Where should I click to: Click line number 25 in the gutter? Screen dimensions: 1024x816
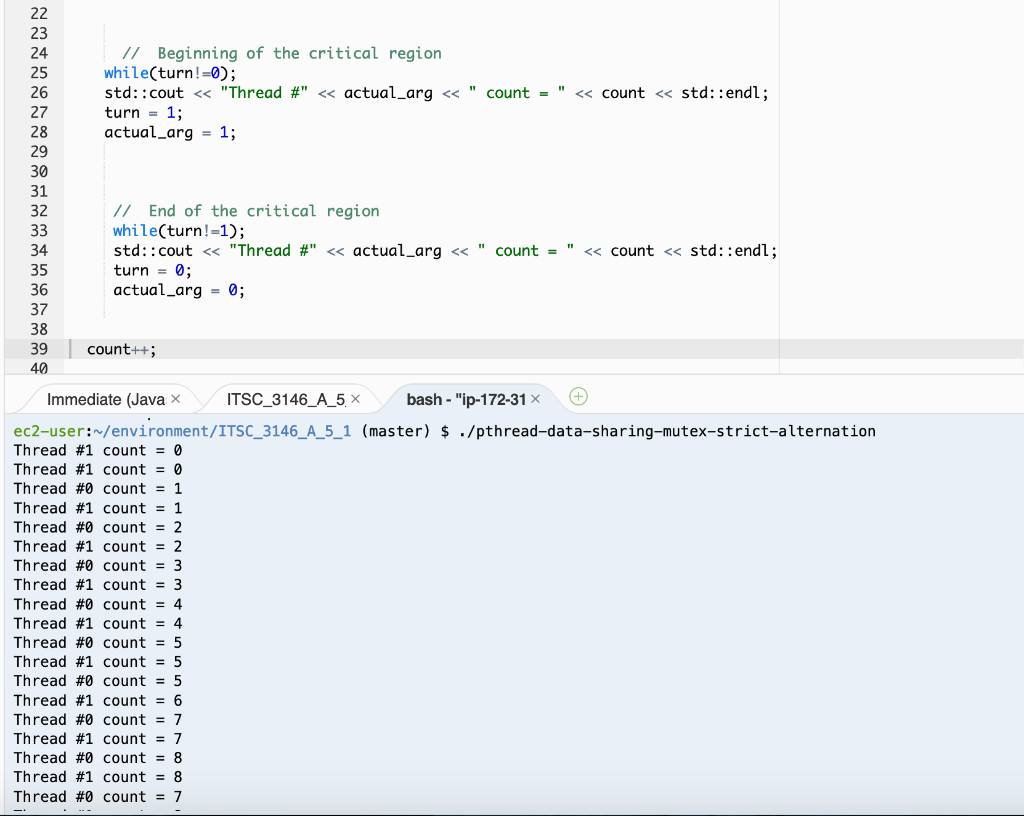[x=37, y=73]
